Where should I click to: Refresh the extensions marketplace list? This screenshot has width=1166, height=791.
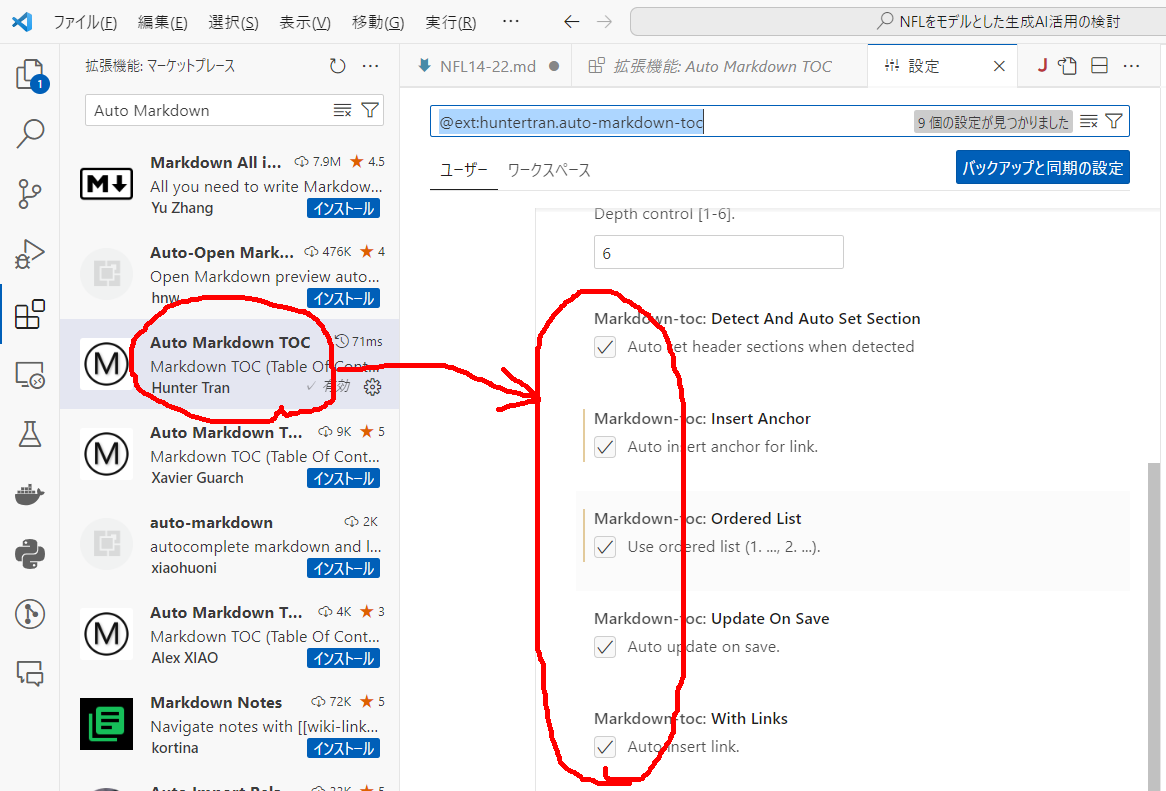pyautogui.click(x=337, y=66)
